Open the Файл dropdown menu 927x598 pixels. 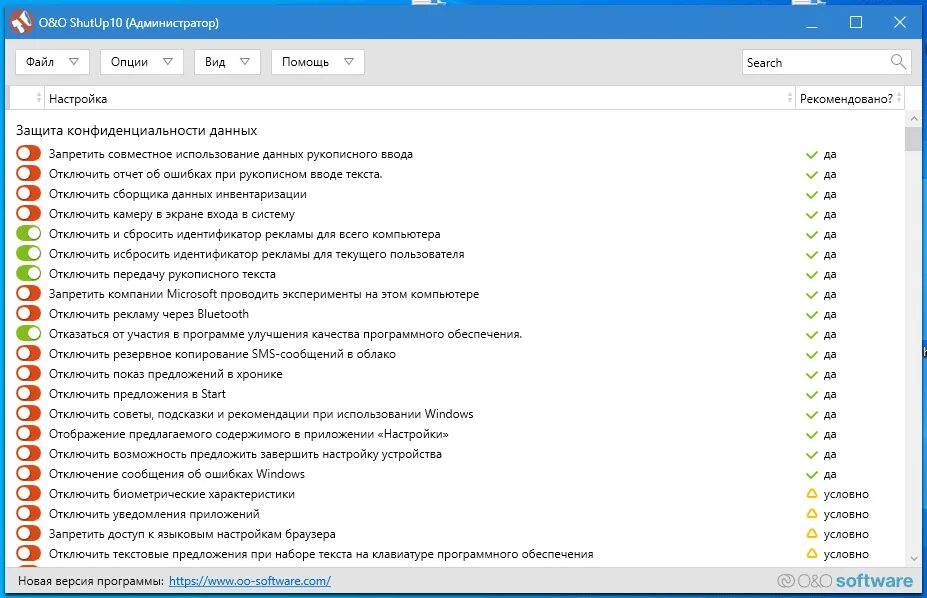[52, 62]
